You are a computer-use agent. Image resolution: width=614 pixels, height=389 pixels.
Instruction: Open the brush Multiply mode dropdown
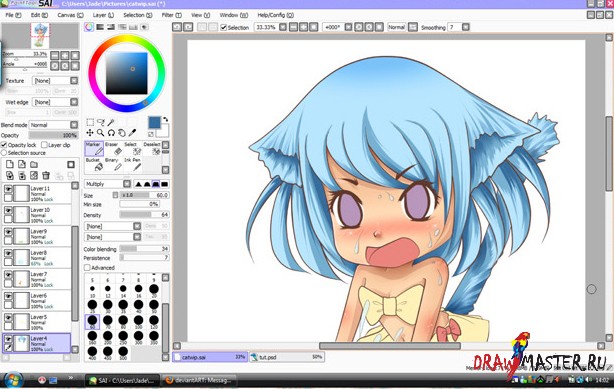click(127, 184)
